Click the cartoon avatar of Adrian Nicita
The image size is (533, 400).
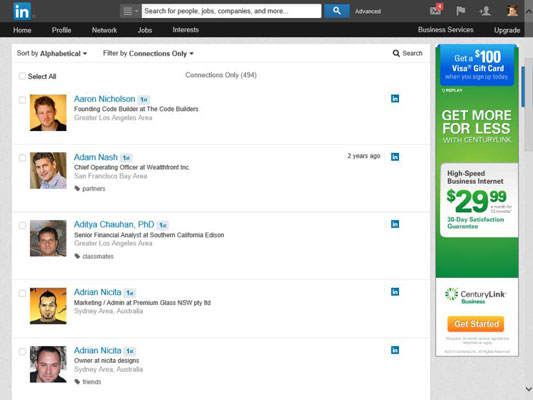[x=48, y=306]
